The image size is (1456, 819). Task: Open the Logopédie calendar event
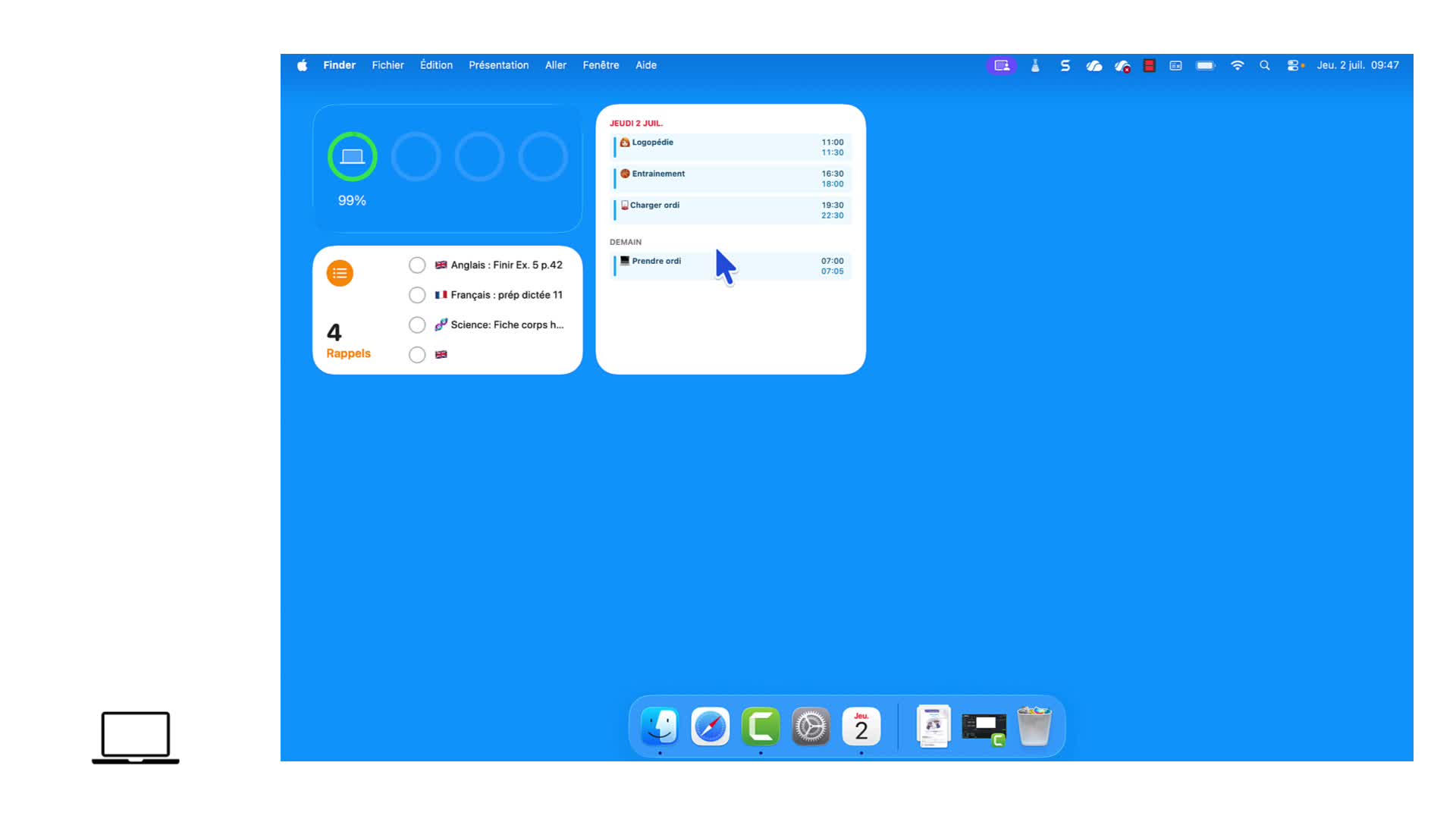pos(732,147)
